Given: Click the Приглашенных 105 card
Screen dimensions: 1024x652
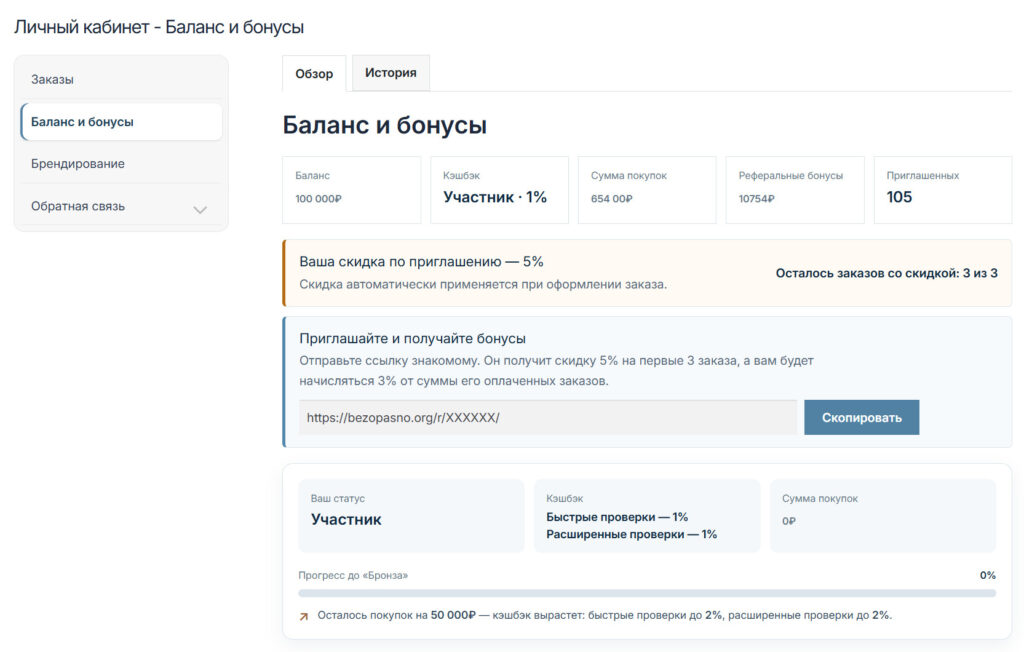Looking at the screenshot, I should pyautogui.click(x=943, y=189).
